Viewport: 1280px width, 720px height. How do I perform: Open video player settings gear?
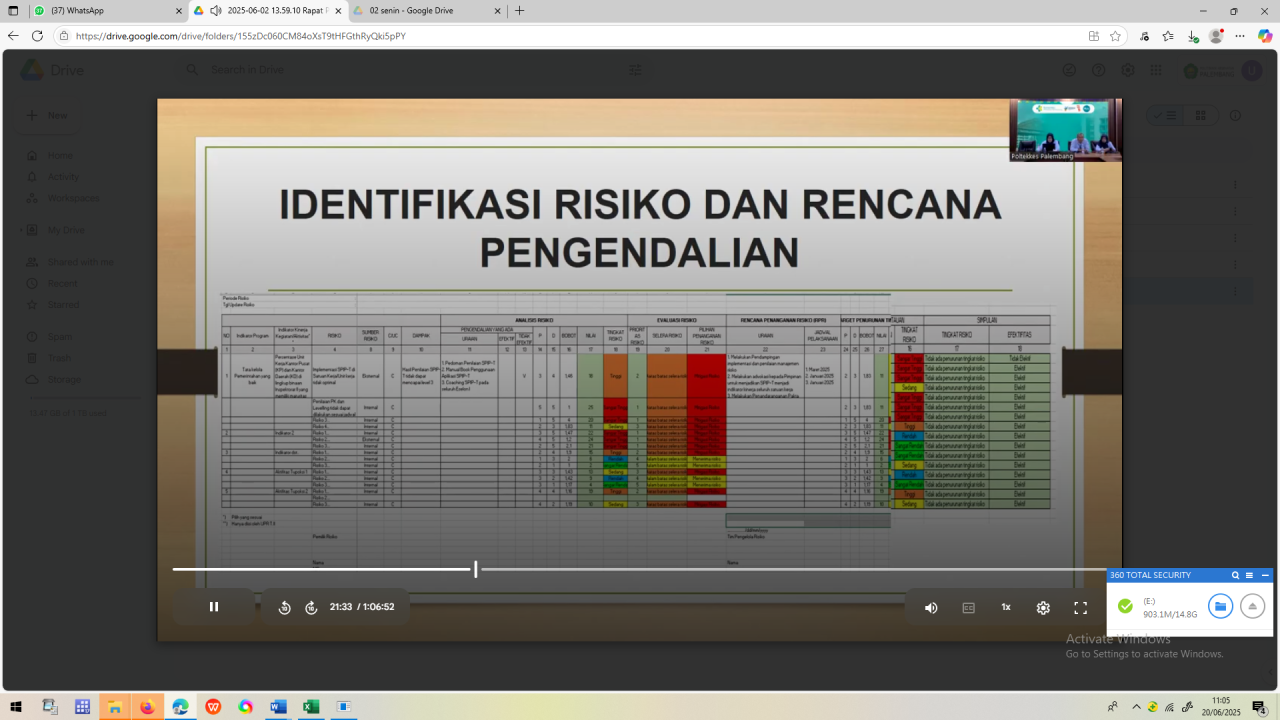[x=1043, y=607]
